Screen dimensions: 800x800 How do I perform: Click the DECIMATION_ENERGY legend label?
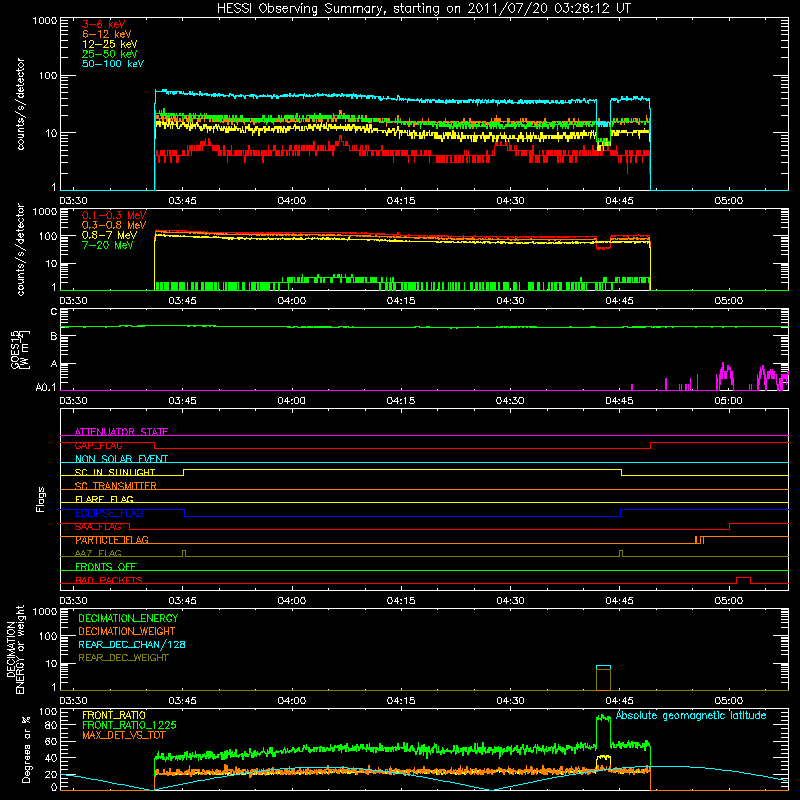click(128, 618)
